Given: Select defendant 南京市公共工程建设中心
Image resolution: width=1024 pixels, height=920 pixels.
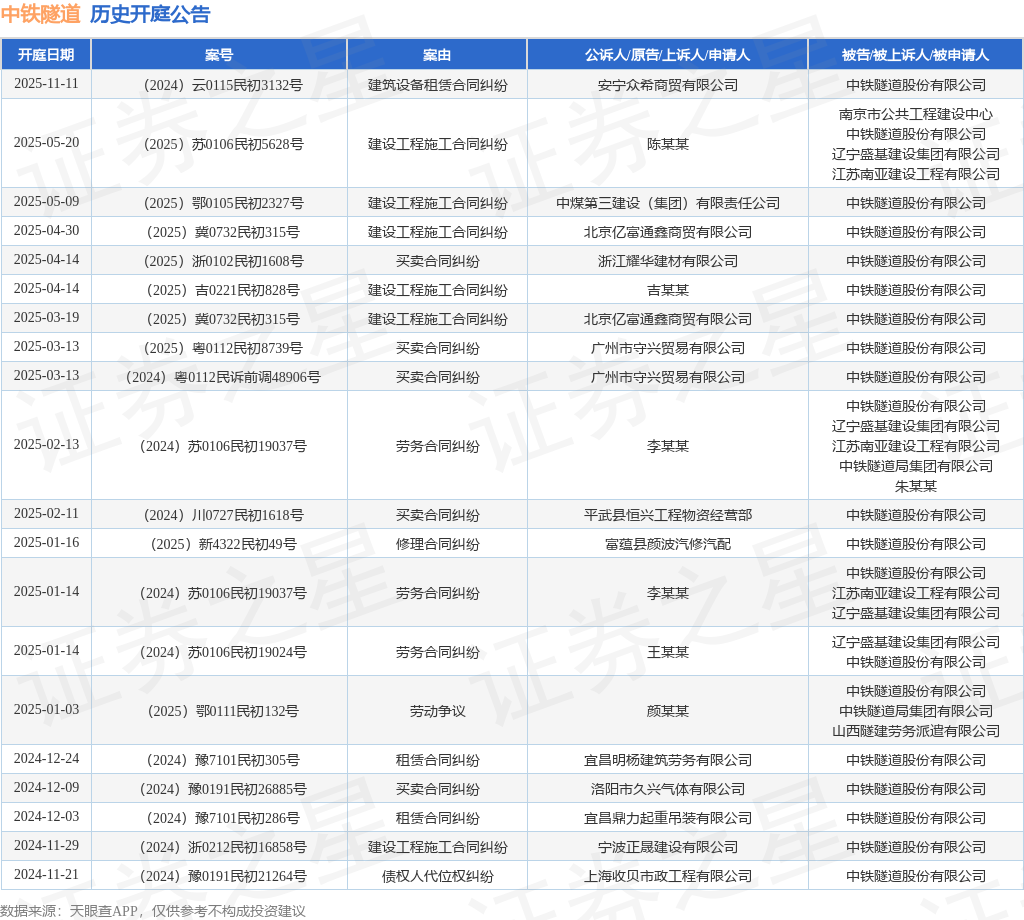Looking at the screenshot, I should 916,114.
